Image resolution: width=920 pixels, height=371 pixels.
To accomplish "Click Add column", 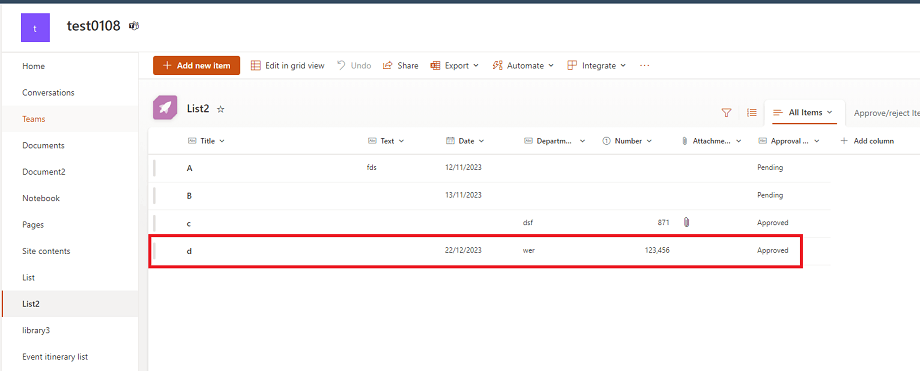I will coord(867,141).
